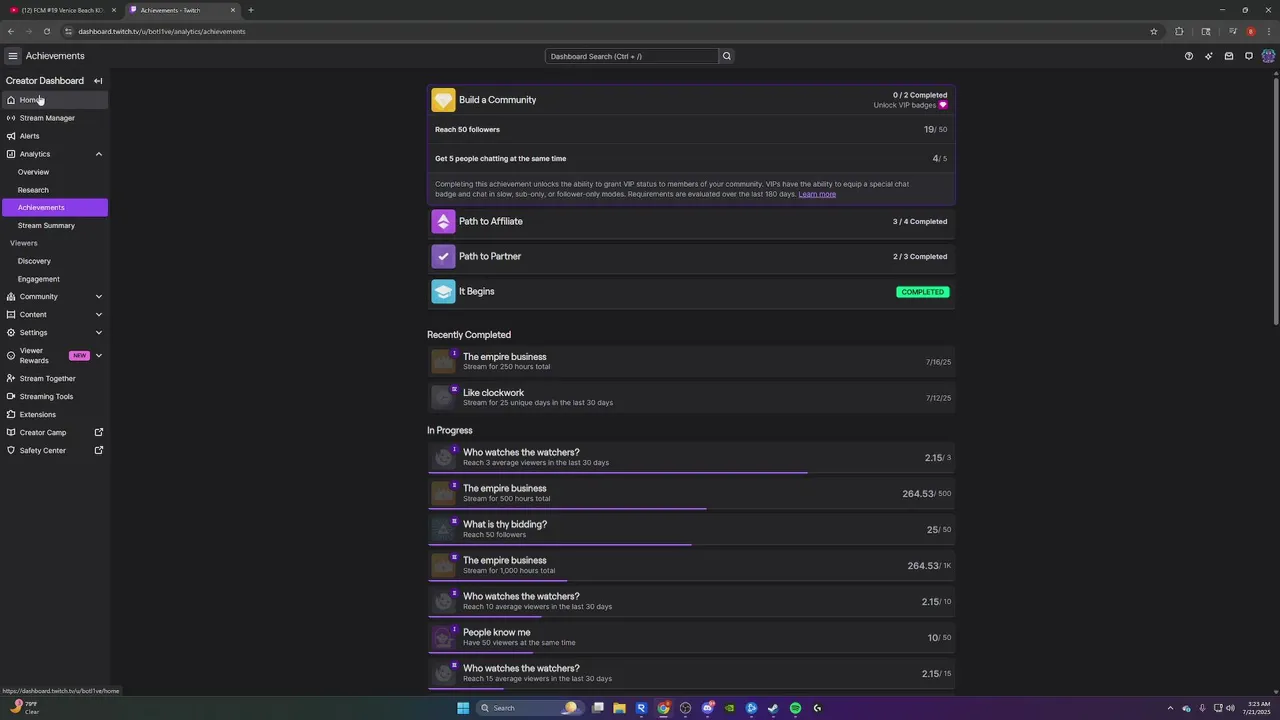This screenshot has width=1280, height=720.
Task: Open Engagement under Viewers
Action: (54, 279)
